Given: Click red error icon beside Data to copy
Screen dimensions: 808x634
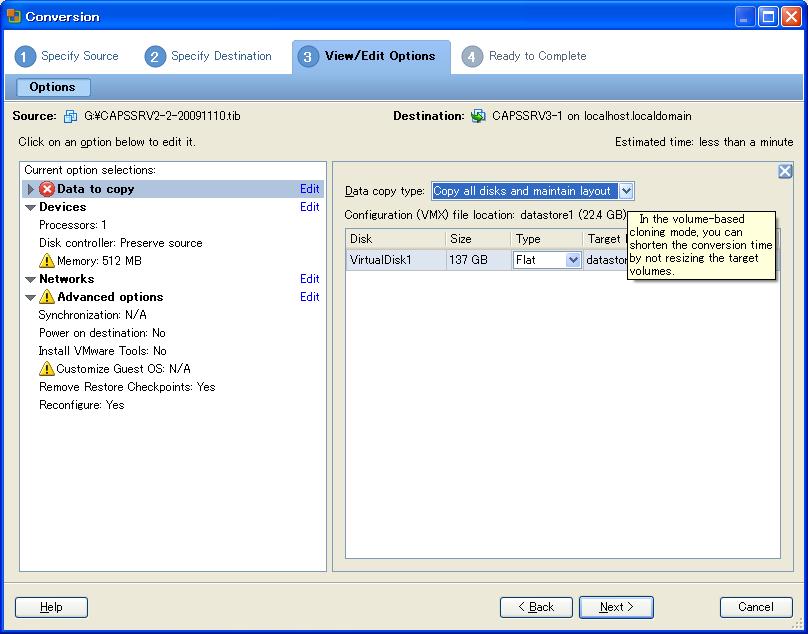Looking at the screenshot, I should coord(47,189).
